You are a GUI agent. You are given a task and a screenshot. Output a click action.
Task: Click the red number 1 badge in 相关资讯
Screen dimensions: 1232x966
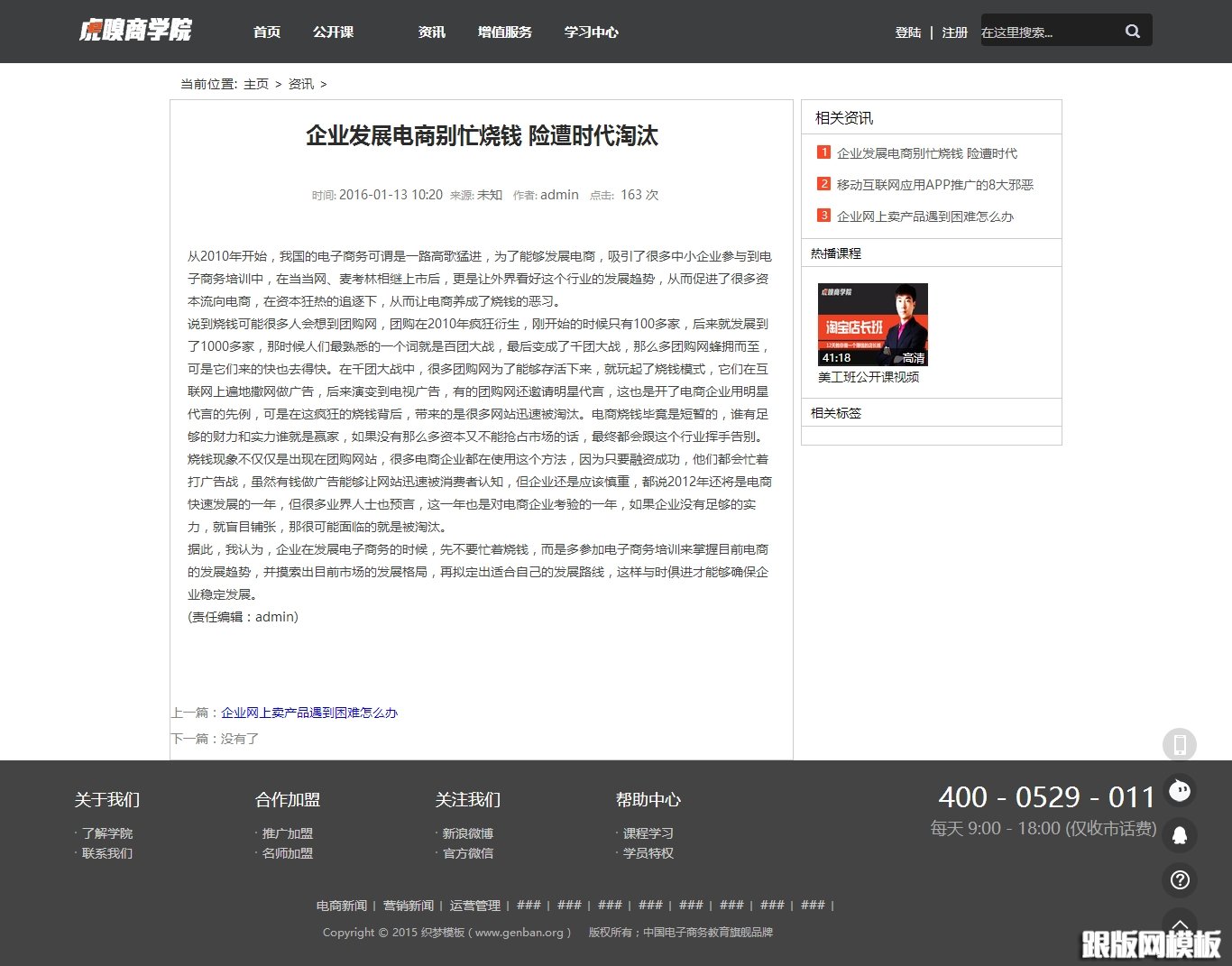click(x=823, y=152)
